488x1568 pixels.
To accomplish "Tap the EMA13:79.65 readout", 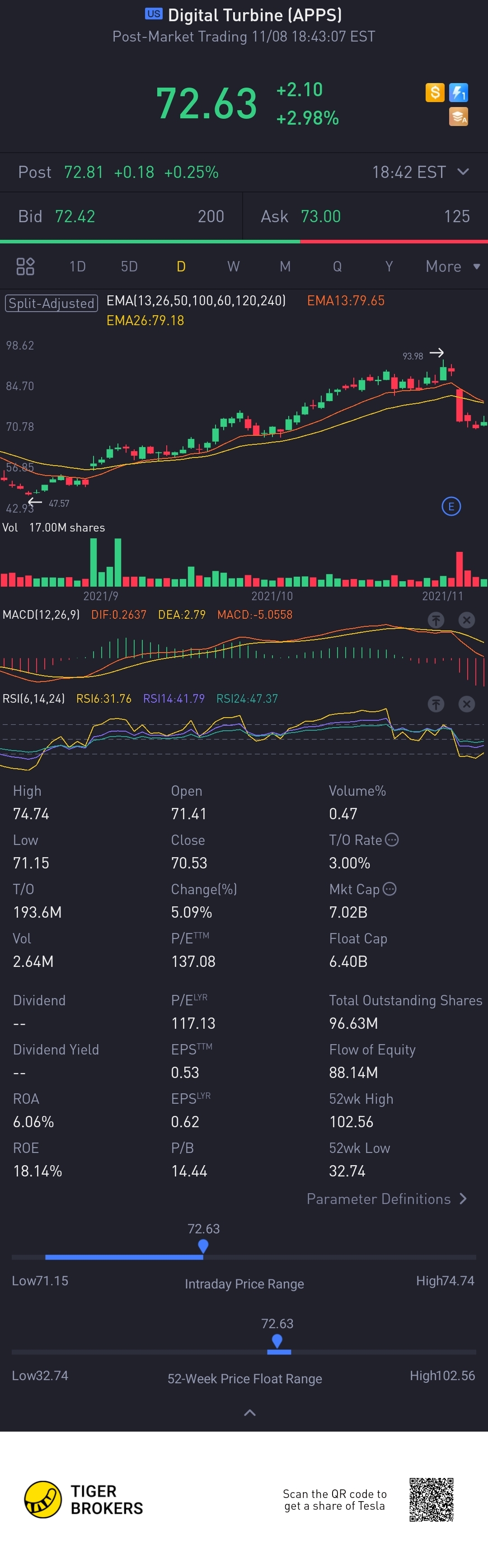I will click(x=345, y=300).
